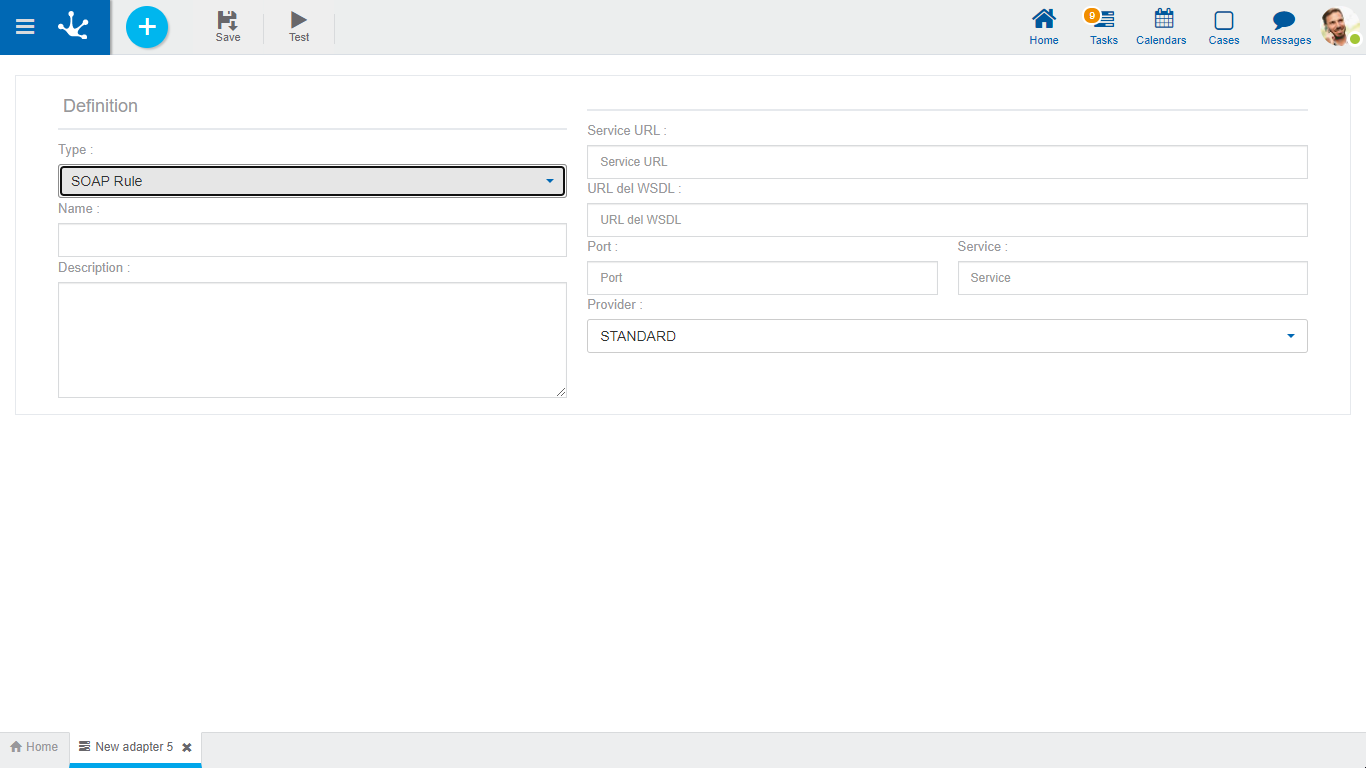This screenshot has width=1366, height=768.
Task: Open Calendars from top bar
Action: click(x=1161, y=27)
